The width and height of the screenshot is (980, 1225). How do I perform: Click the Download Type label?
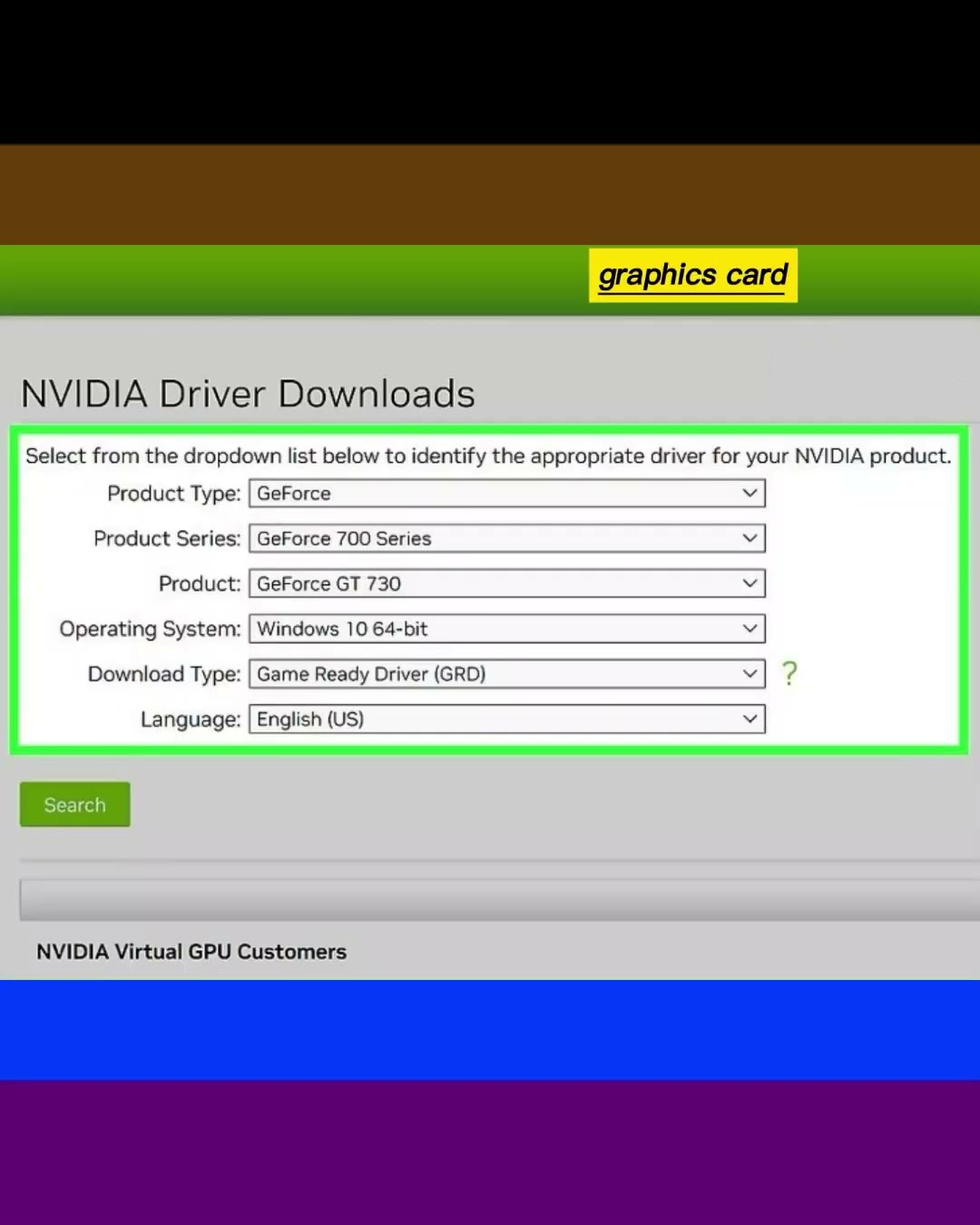164,674
